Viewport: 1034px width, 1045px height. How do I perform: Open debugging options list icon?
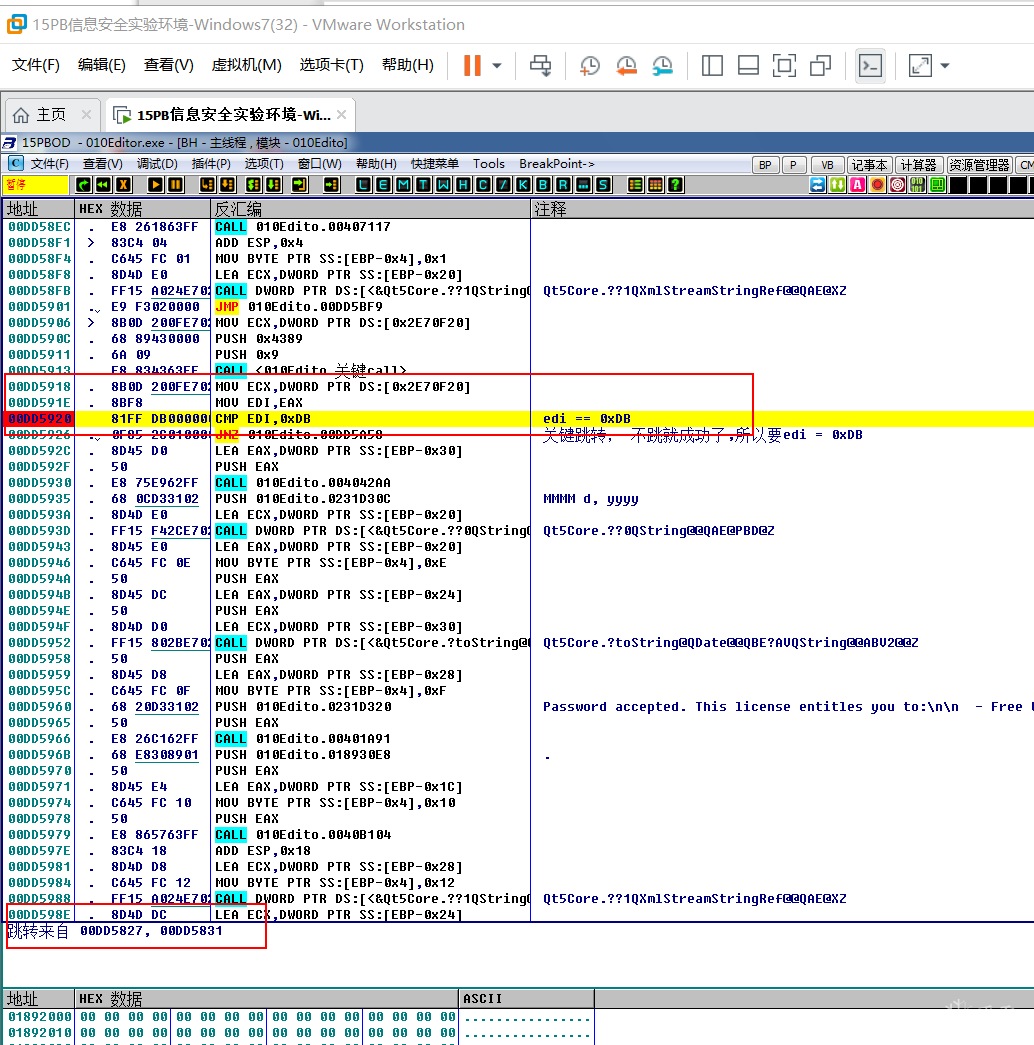click(635, 185)
